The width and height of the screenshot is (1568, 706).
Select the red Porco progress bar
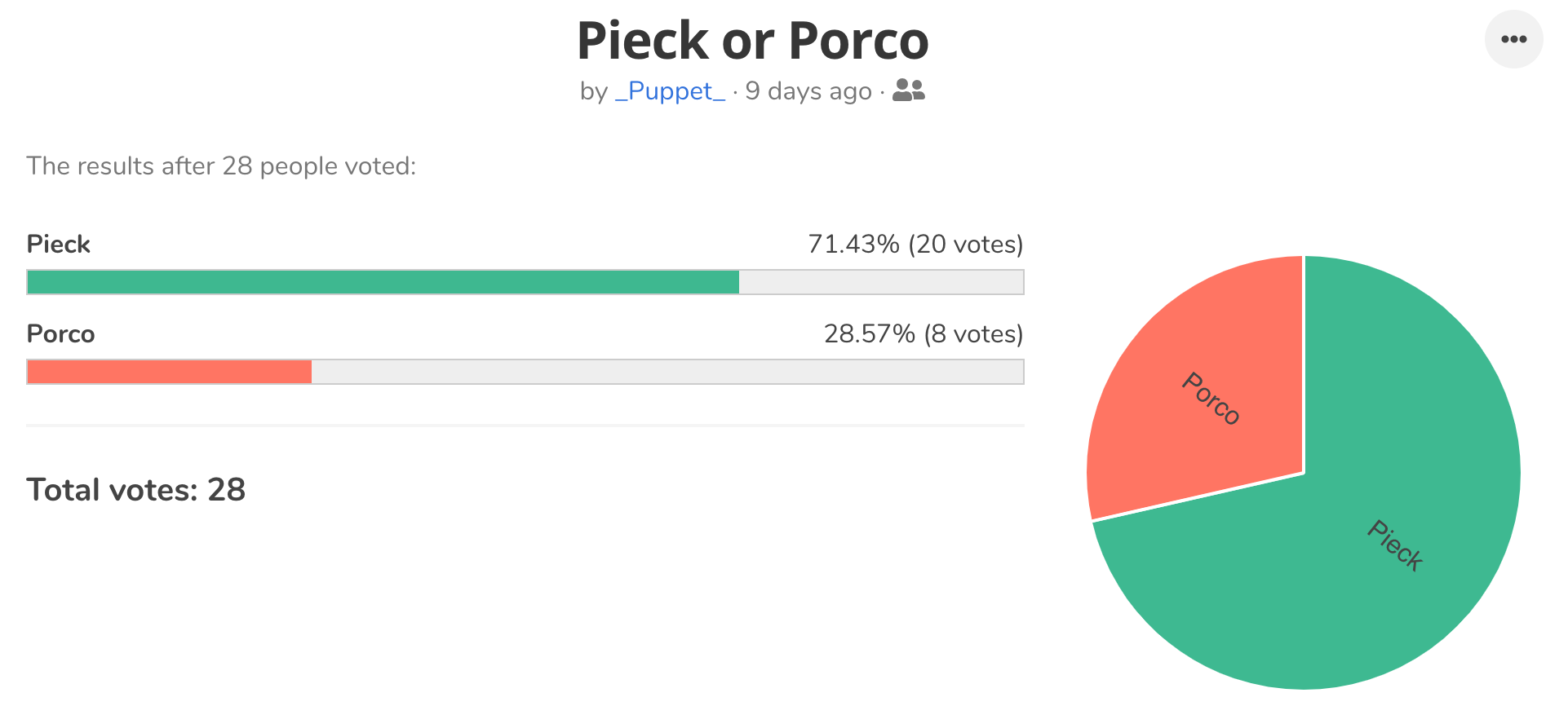point(169,372)
